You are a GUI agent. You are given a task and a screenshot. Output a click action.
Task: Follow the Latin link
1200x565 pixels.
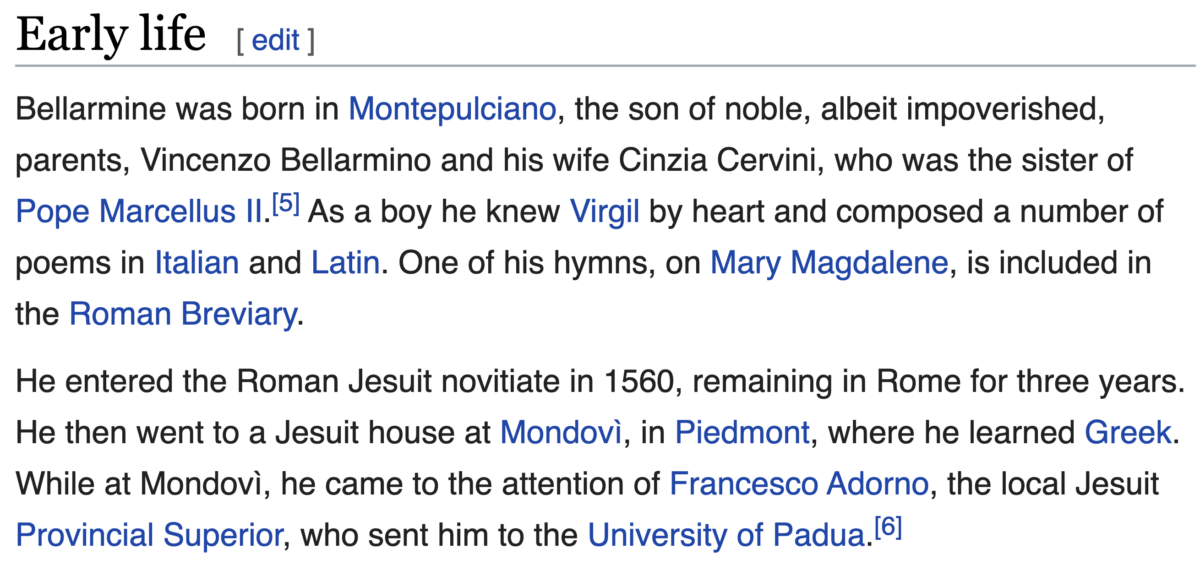click(345, 264)
